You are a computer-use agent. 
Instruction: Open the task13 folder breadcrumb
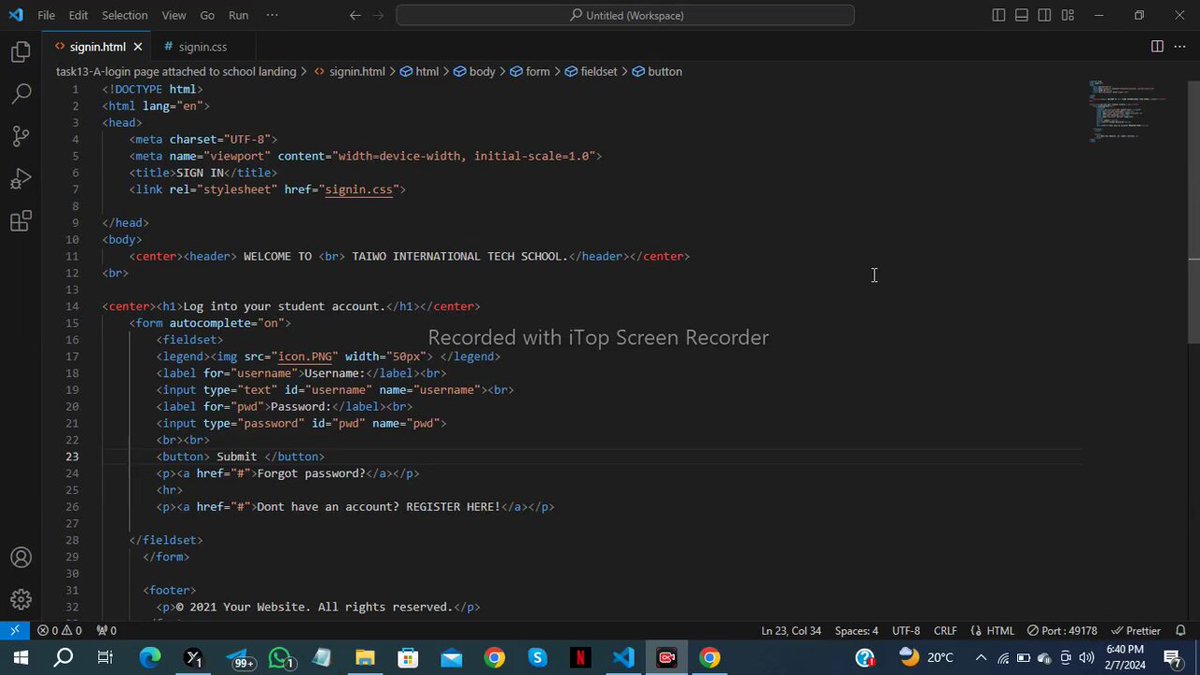[176, 72]
